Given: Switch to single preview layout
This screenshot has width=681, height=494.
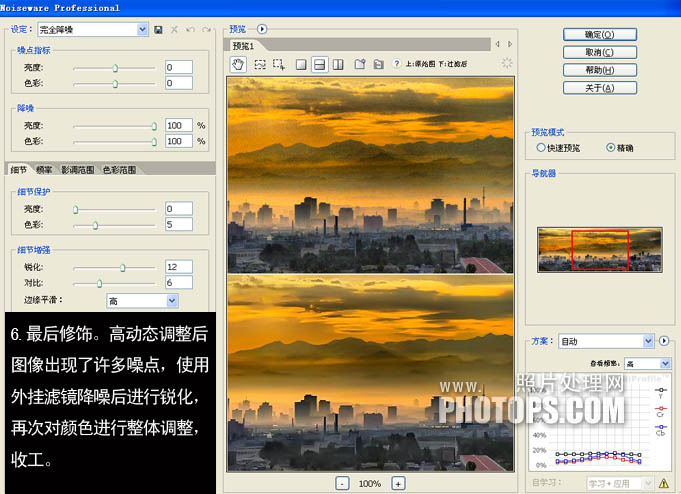Looking at the screenshot, I should pyautogui.click(x=300, y=64).
